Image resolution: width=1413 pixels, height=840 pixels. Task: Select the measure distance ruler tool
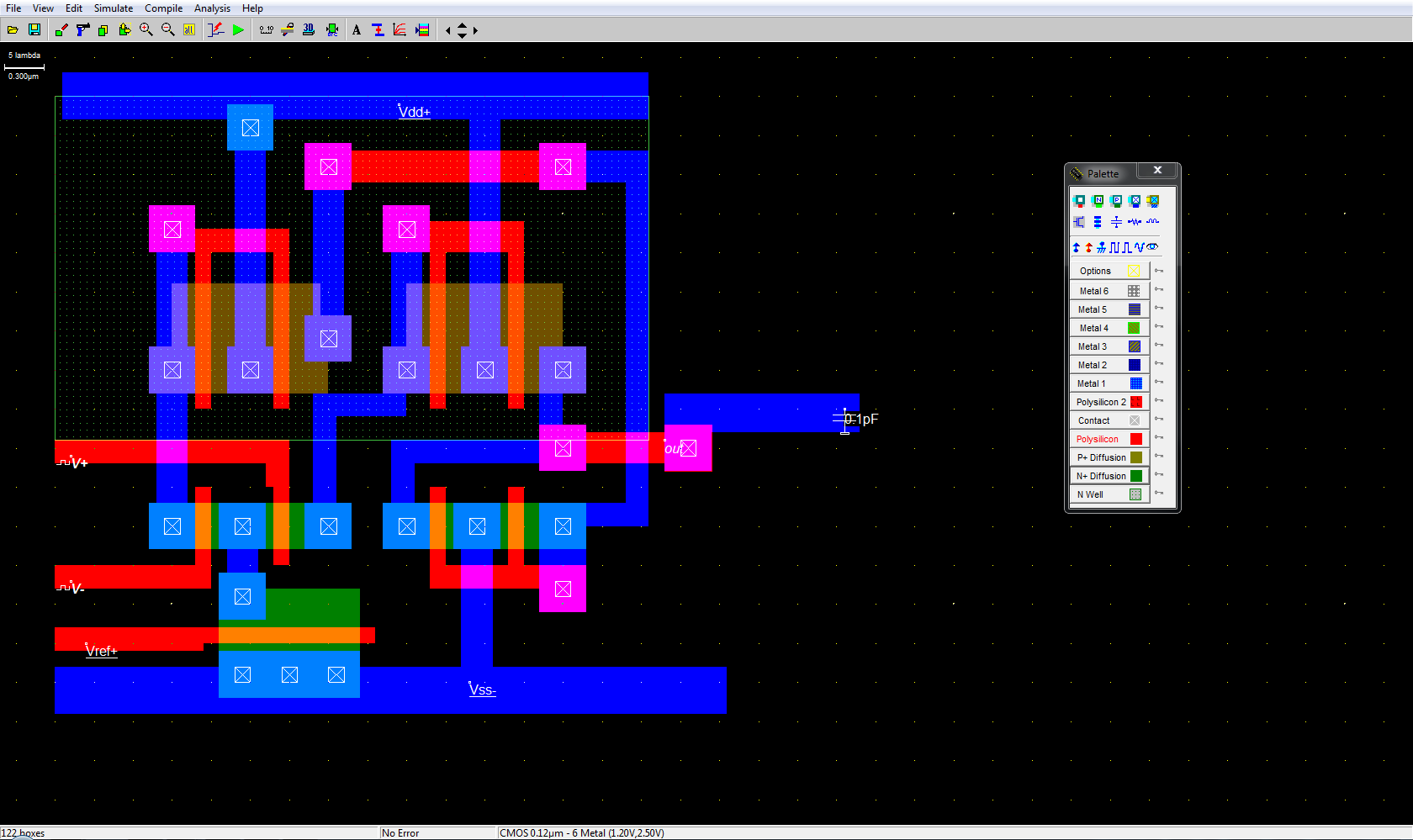click(x=267, y=30)
